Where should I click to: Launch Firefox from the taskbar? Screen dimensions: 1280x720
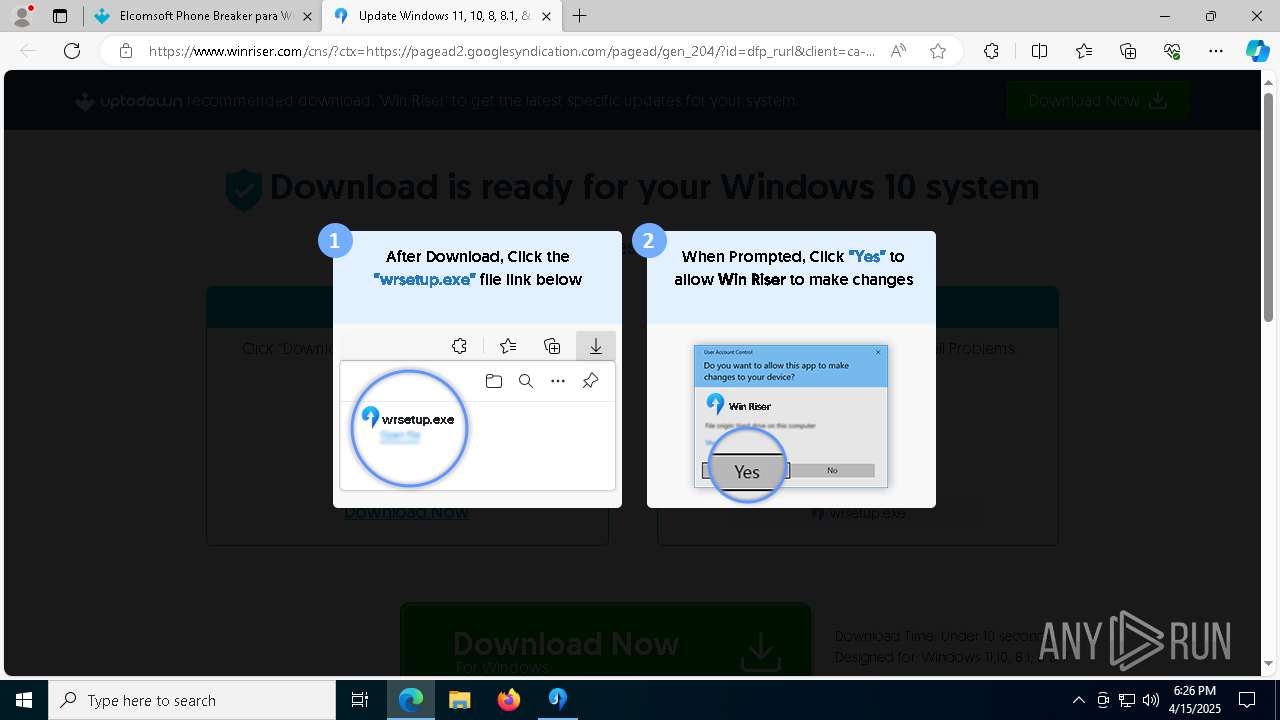(509, 700)
